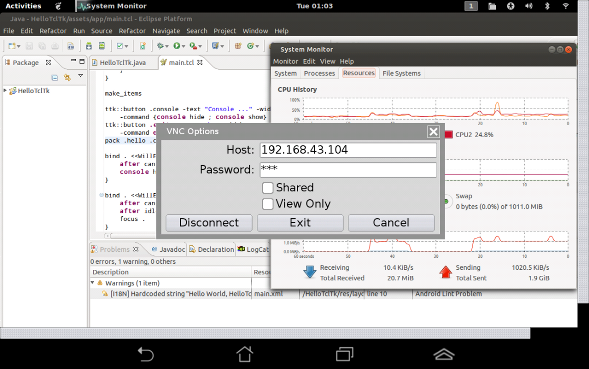The image size is (589, 369).
Task: Click the Bluetooth icon in top panel
Action: click(547, 6)
